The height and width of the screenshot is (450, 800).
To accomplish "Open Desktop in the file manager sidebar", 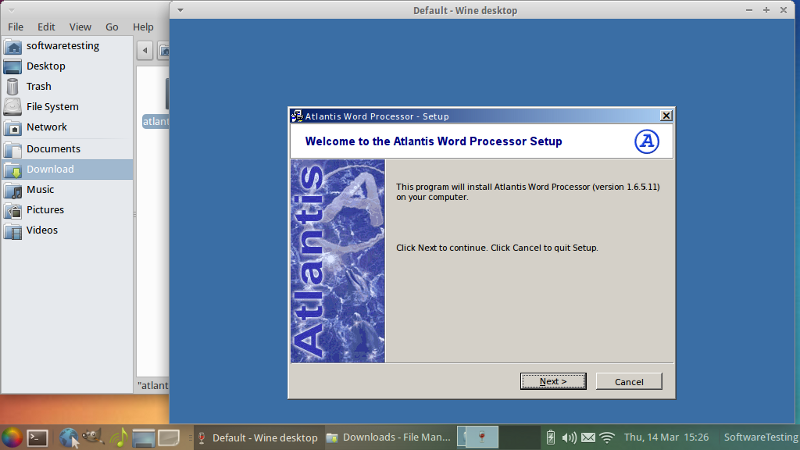I will point(67,66).
